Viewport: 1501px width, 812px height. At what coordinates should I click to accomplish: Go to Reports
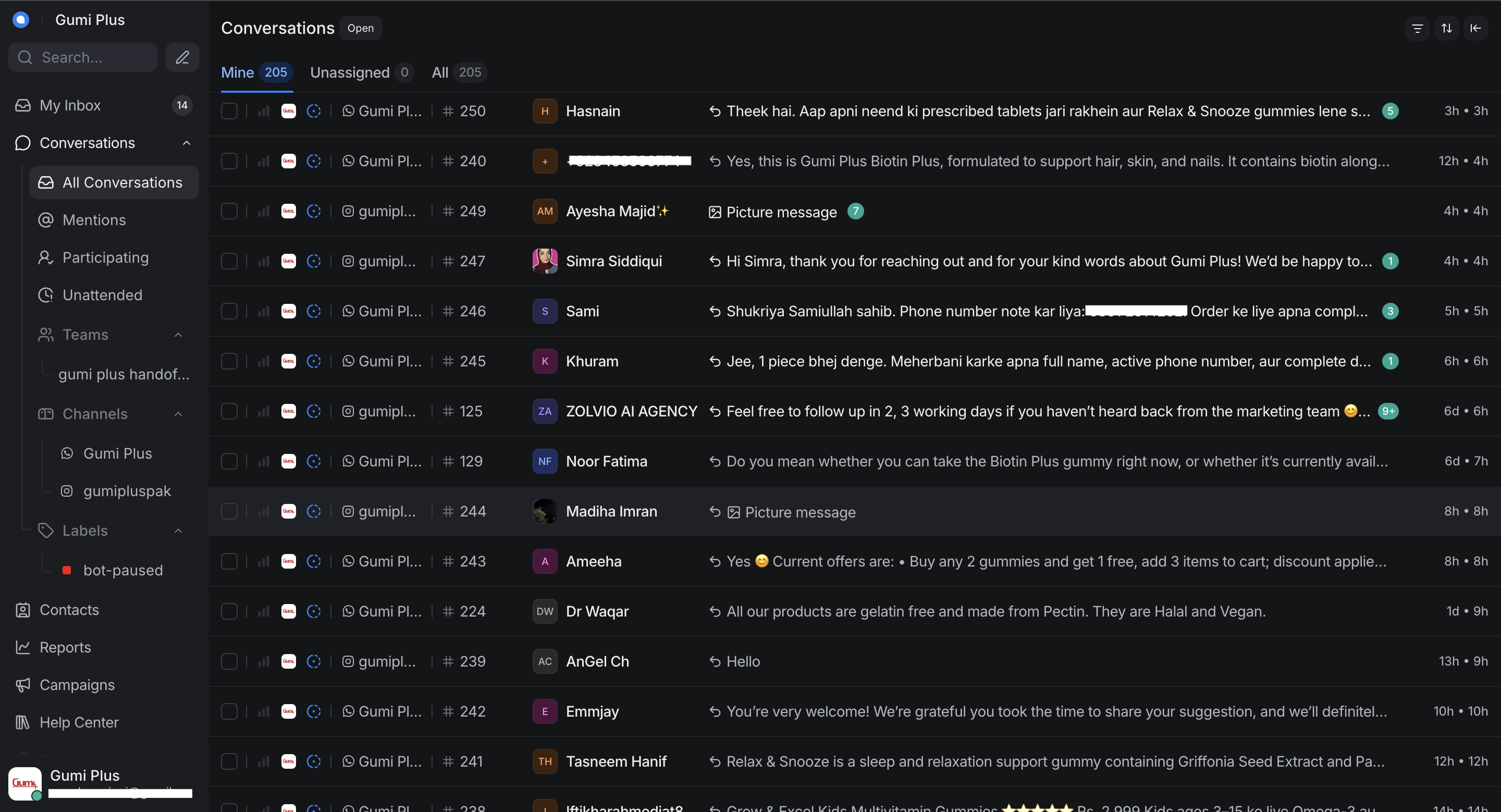point(104,648)
